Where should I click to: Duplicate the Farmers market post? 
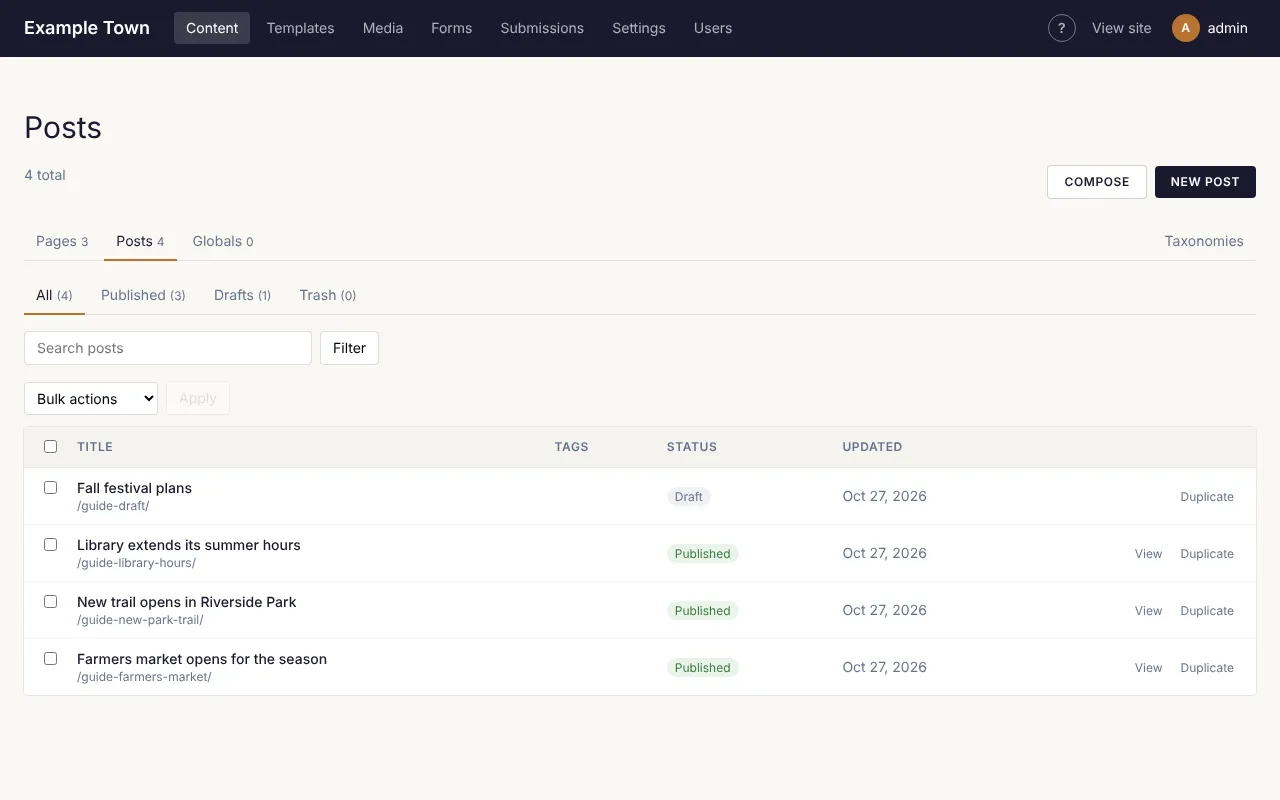pos(1207,668)
